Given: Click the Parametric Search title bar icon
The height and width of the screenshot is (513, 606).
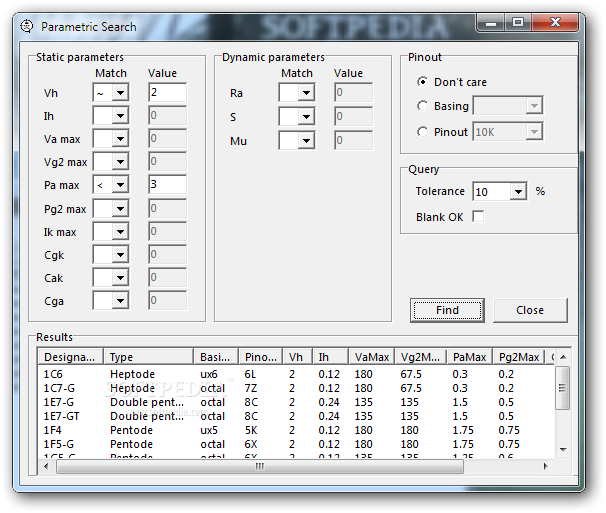Looking at the screenshot, I should [x=26, y=27].
